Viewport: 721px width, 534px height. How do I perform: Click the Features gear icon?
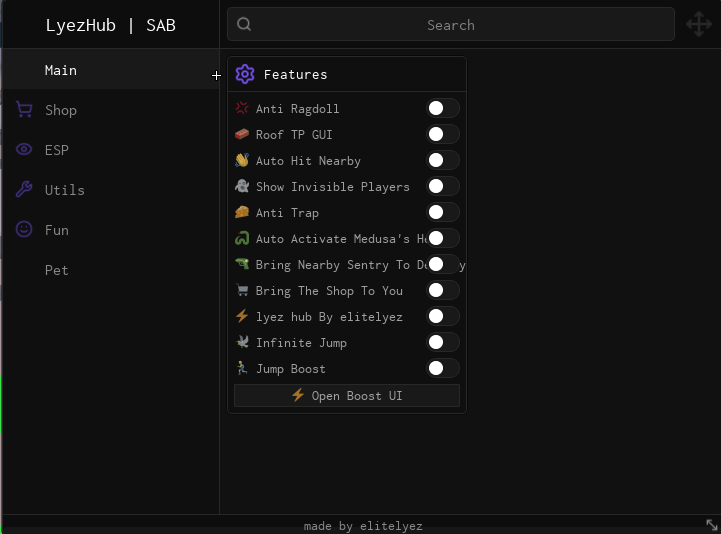245,74
